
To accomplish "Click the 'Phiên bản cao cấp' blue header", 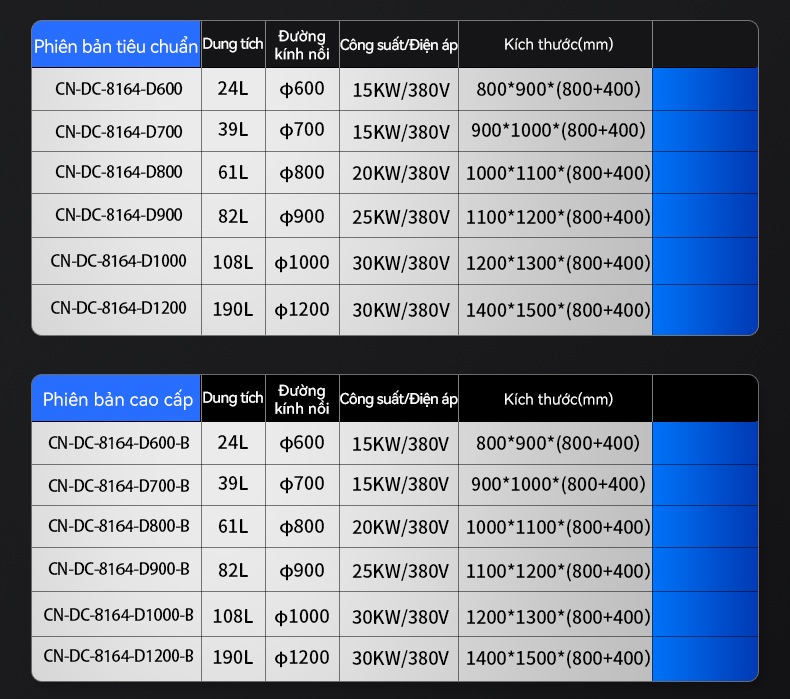I will 115,400.
